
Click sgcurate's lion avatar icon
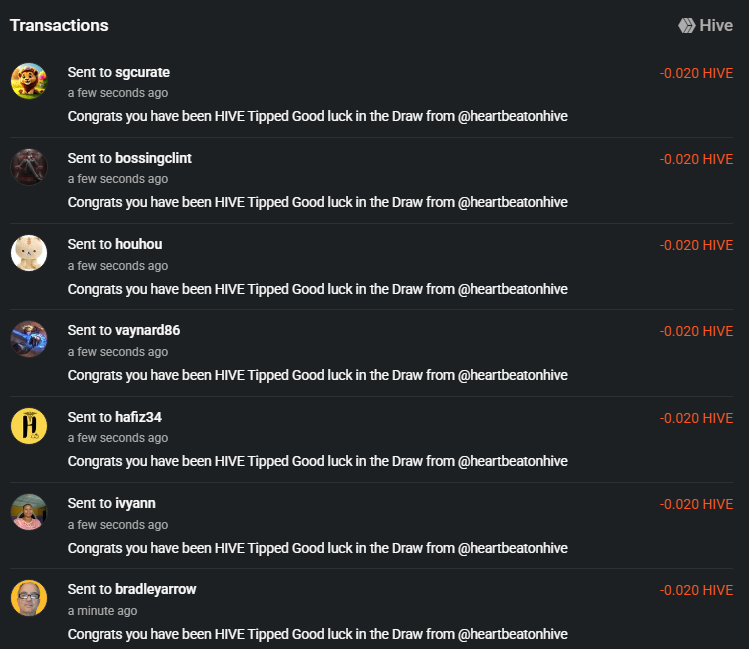tap(29, 81)
